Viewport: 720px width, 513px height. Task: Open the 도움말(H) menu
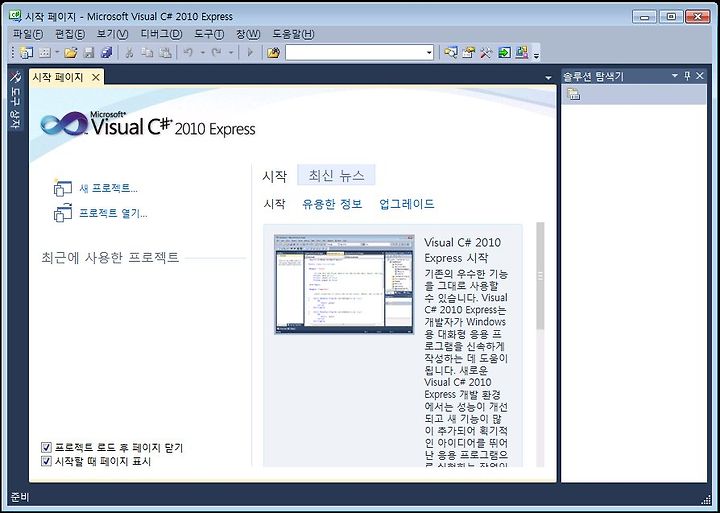(293, 34)
